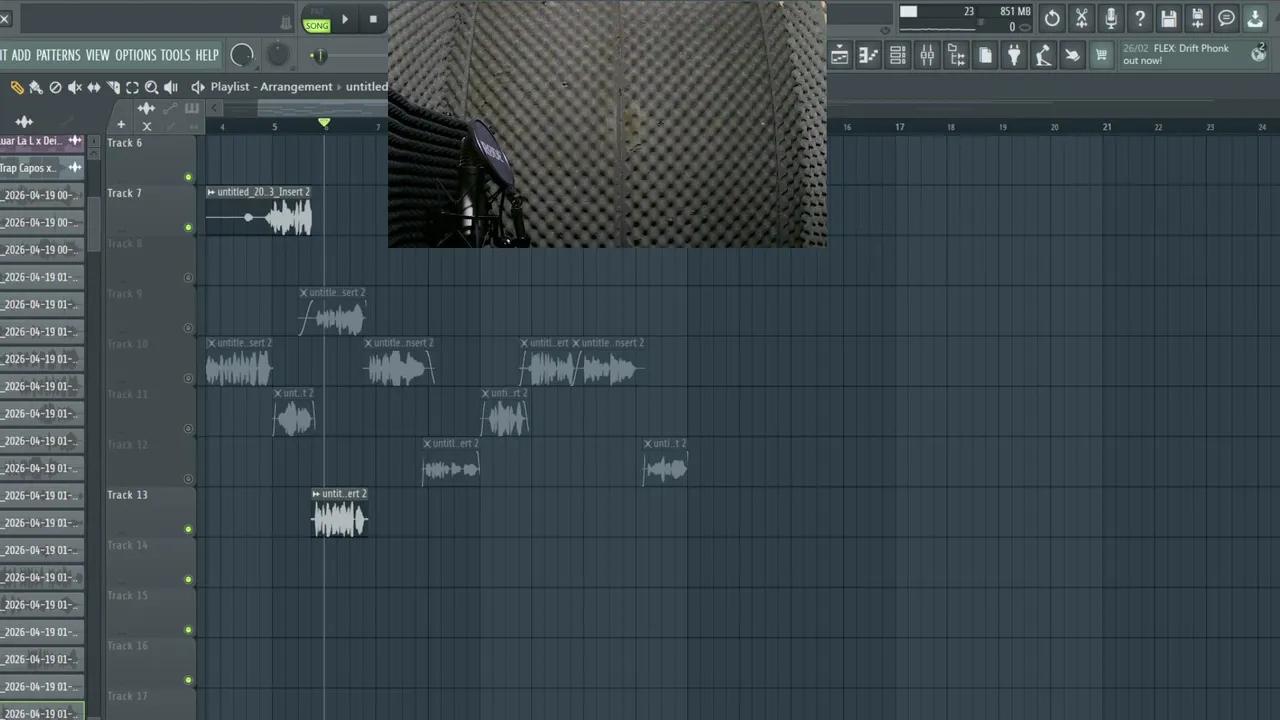This screenshot has height=720, width=1280.
Task: Click the main volume knob
Action: pos(242,55)
